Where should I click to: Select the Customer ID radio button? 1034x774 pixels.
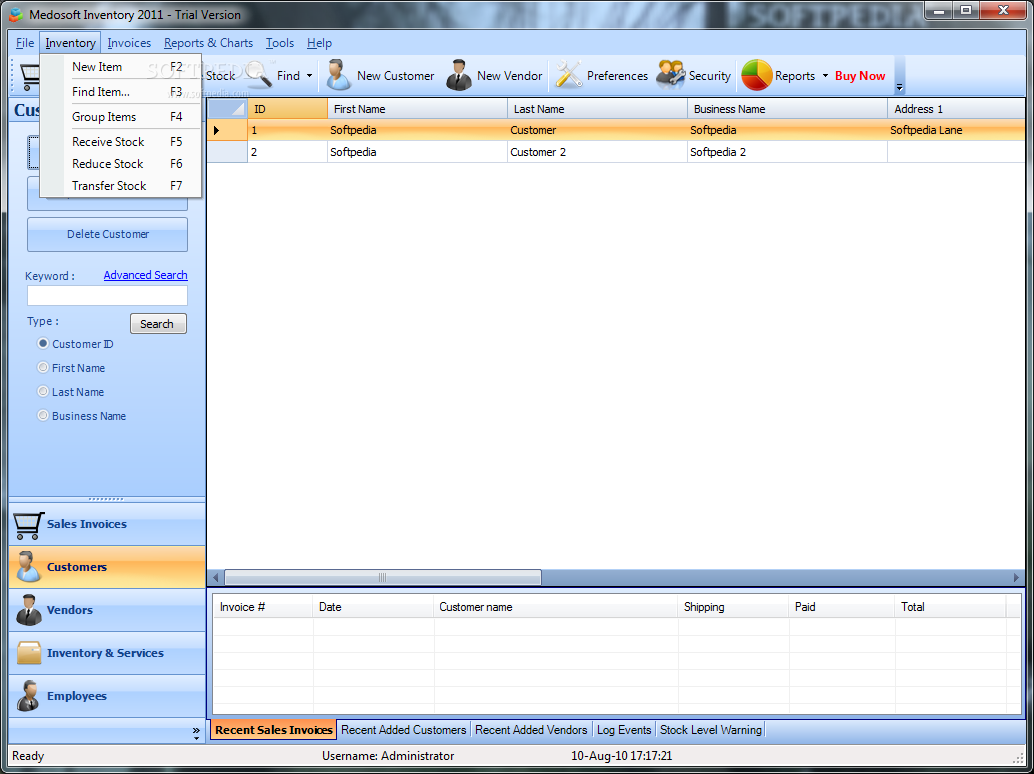(43, 343)
